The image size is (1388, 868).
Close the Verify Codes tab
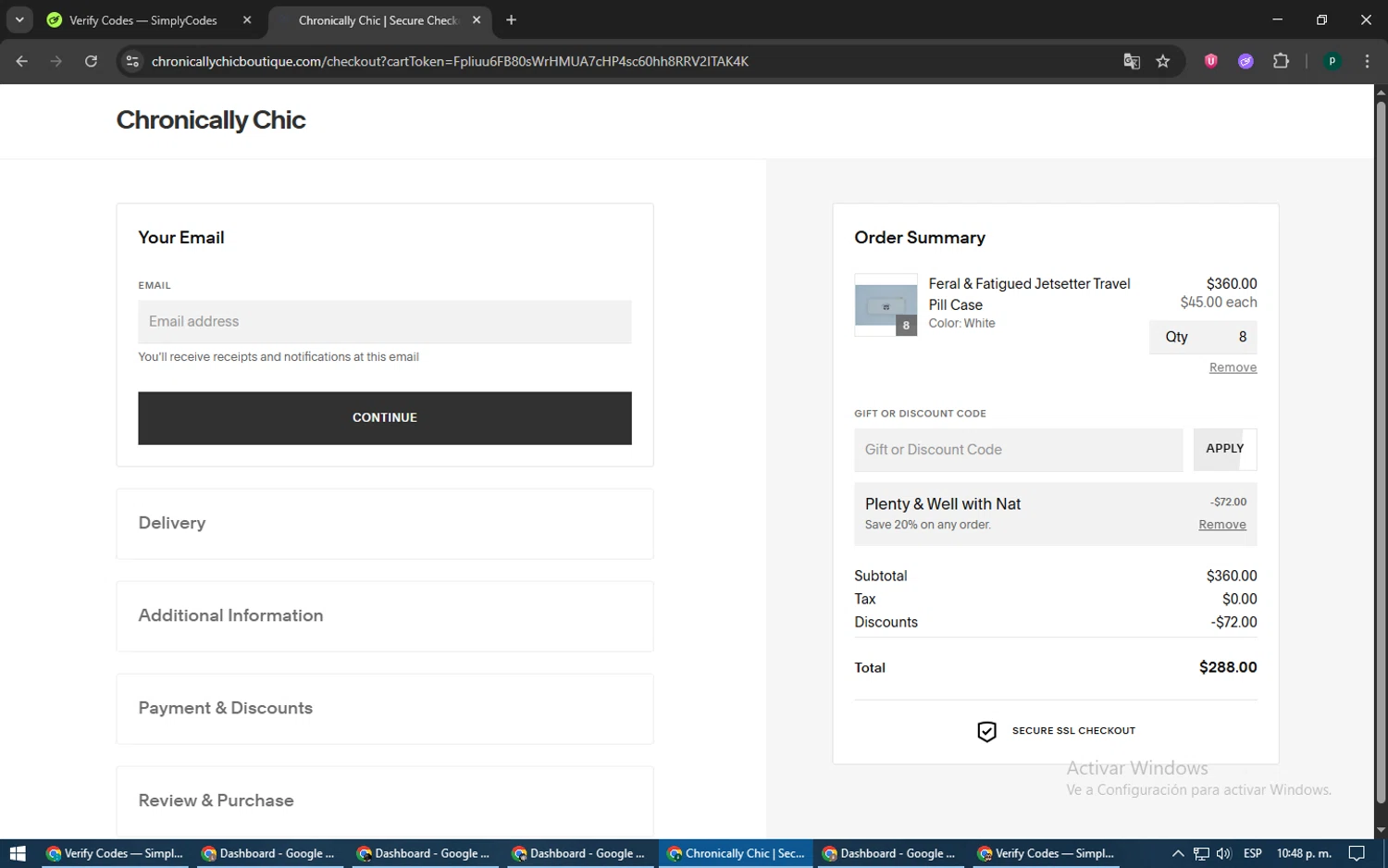pyautogui.click(x=247, y=19)
